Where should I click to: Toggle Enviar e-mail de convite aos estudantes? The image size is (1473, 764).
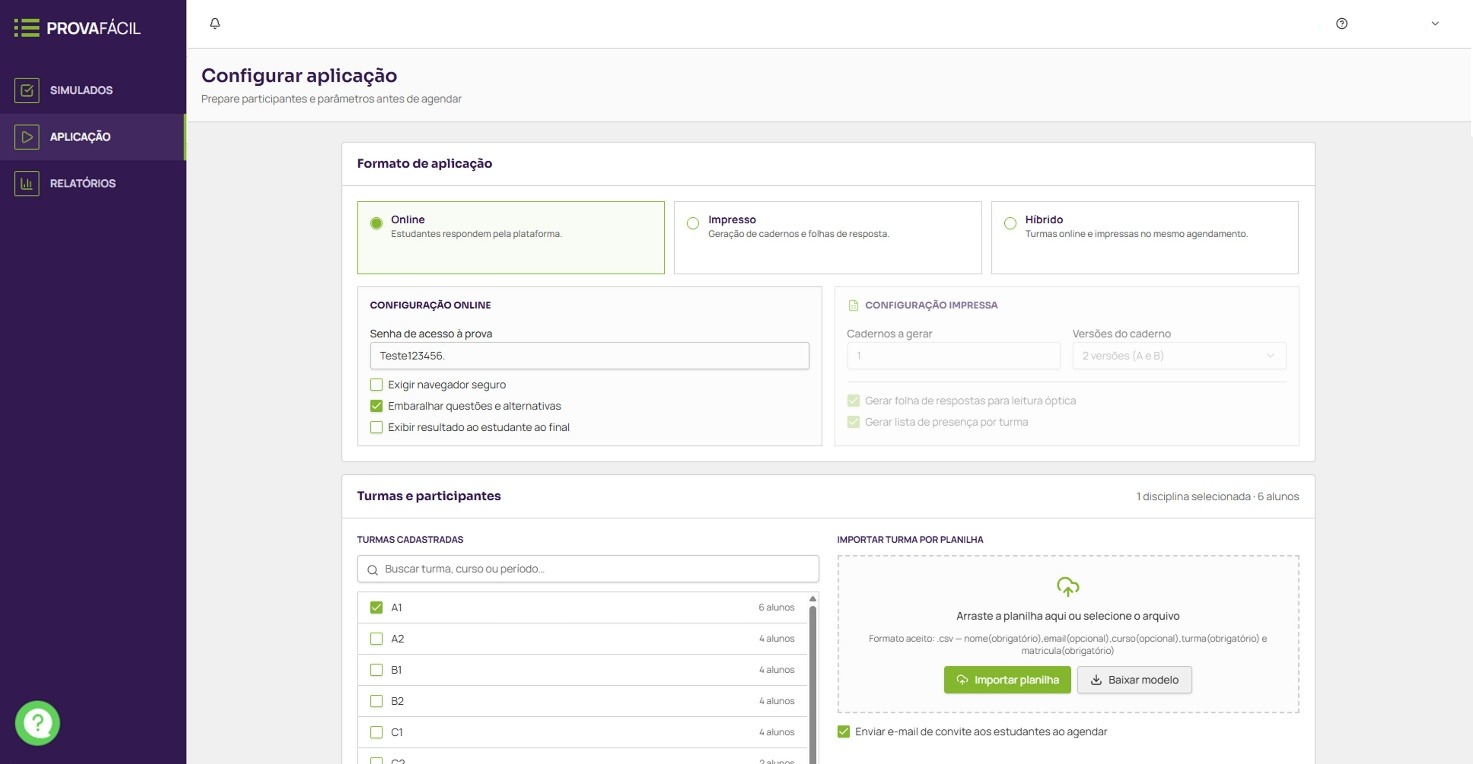click(844, 732)
